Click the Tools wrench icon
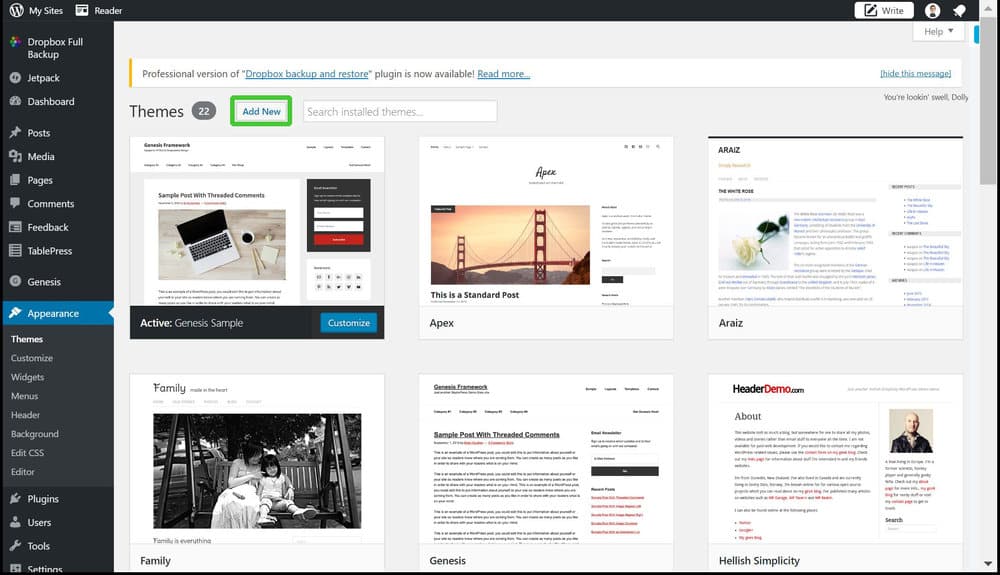This screenshot has height=575, width=1000. (x=15, y=546)
